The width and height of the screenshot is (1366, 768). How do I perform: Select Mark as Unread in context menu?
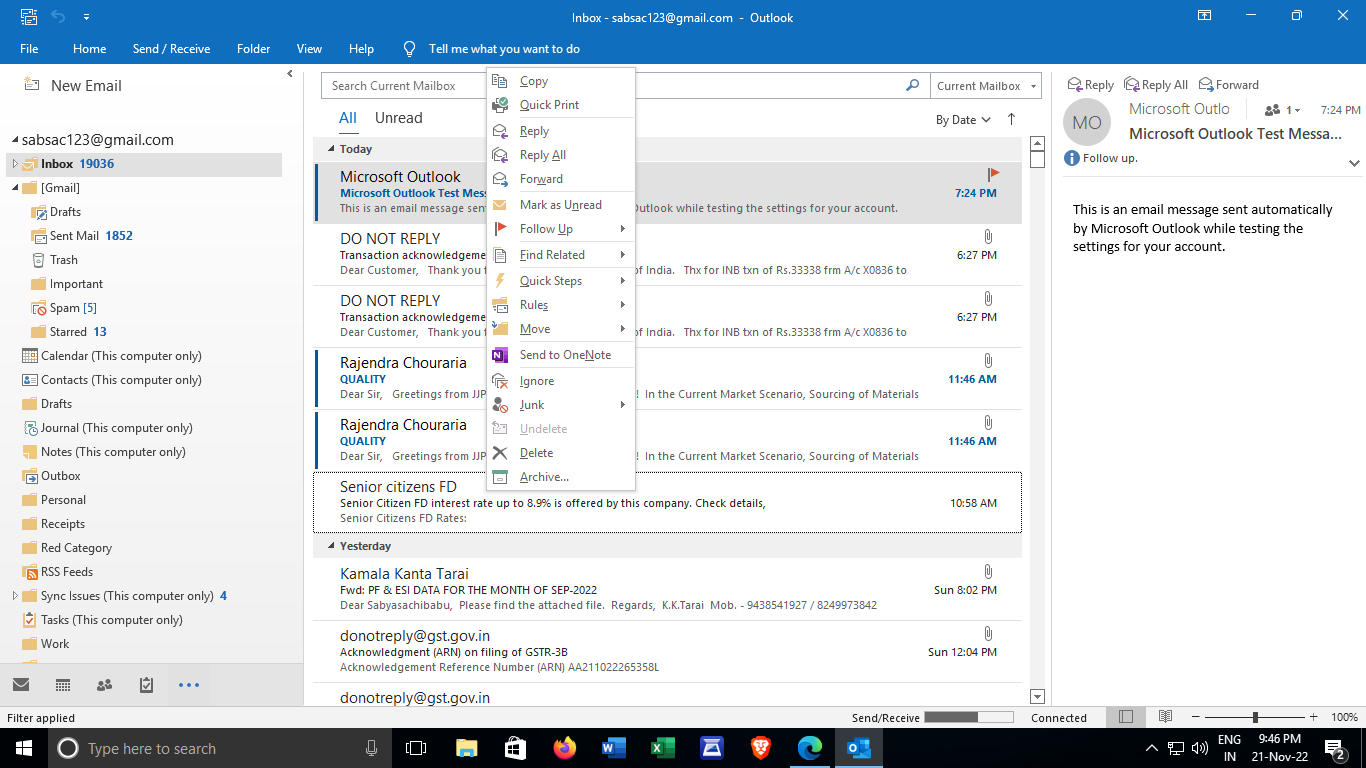(561, 205)
